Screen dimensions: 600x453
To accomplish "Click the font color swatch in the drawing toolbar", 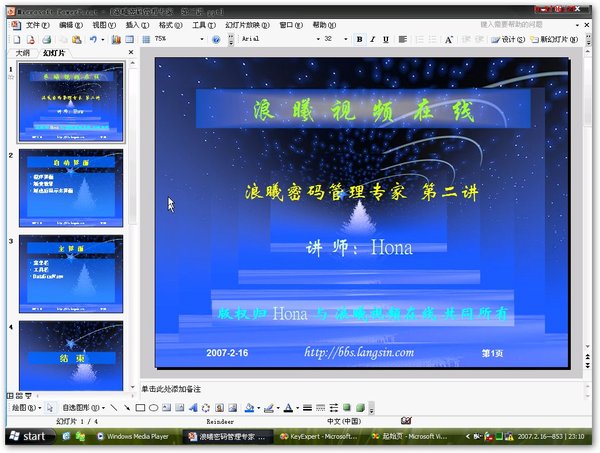I will point(287,408).
